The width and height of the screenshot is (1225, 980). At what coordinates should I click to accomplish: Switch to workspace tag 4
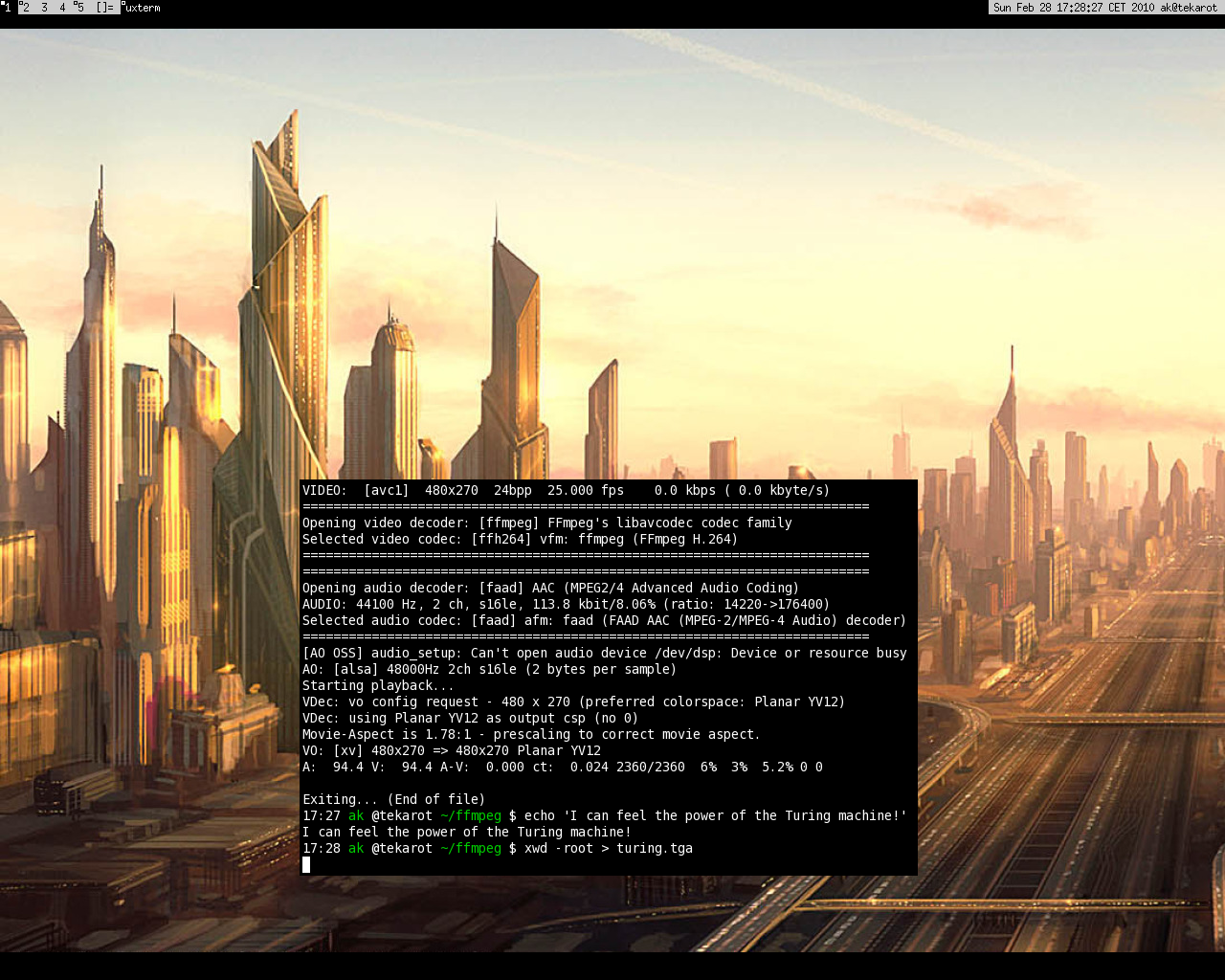coord(62,7)
